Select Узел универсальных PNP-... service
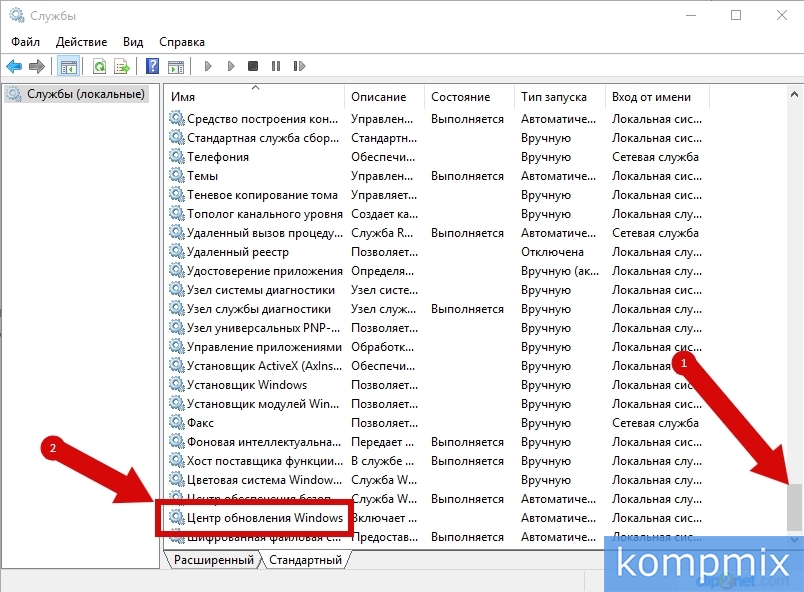Image resolution: width=804 pixels, height=592 pixels. click(x=264, y=328)
